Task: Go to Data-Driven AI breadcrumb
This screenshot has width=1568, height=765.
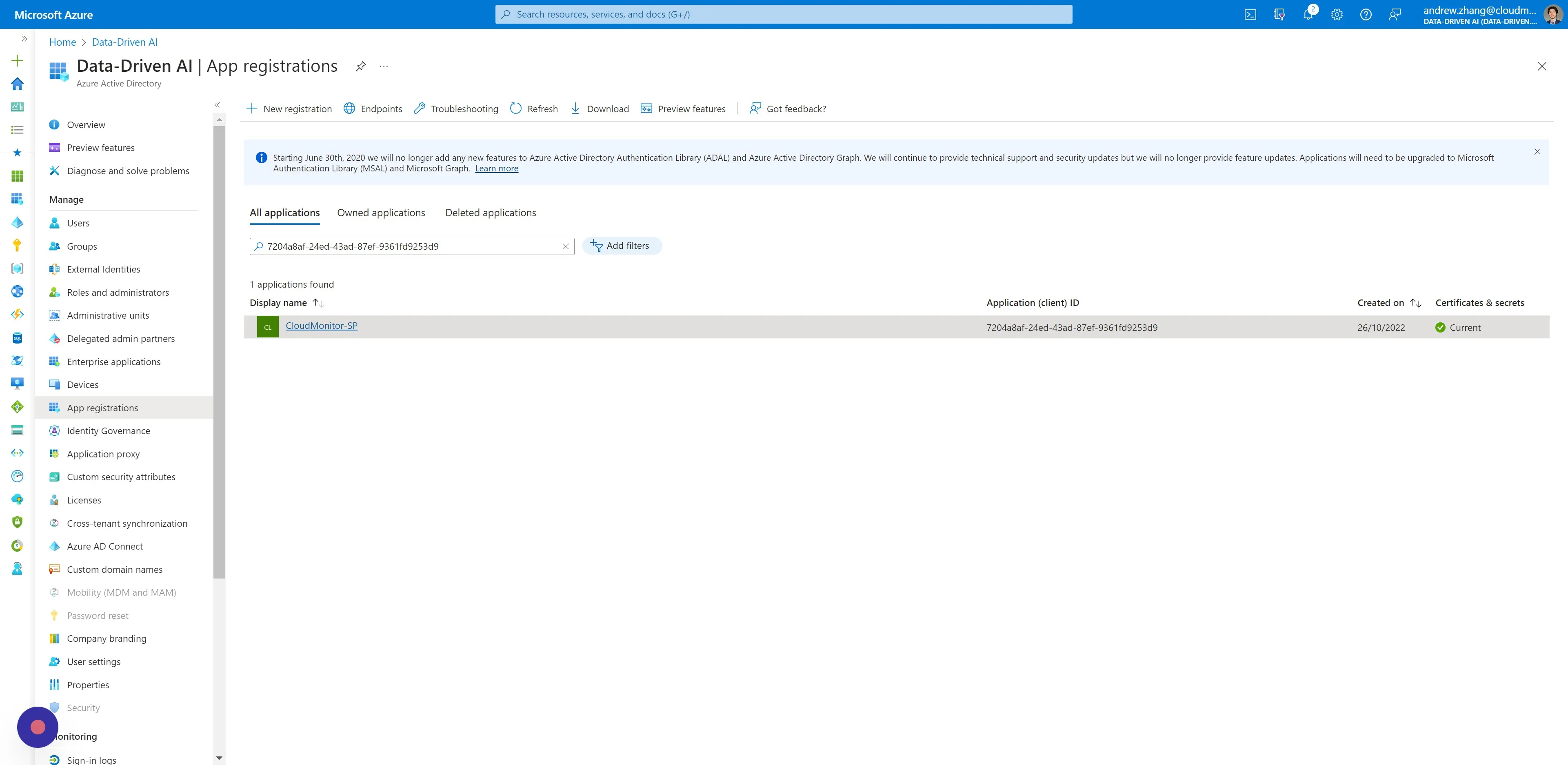Action: click(124, 42)
